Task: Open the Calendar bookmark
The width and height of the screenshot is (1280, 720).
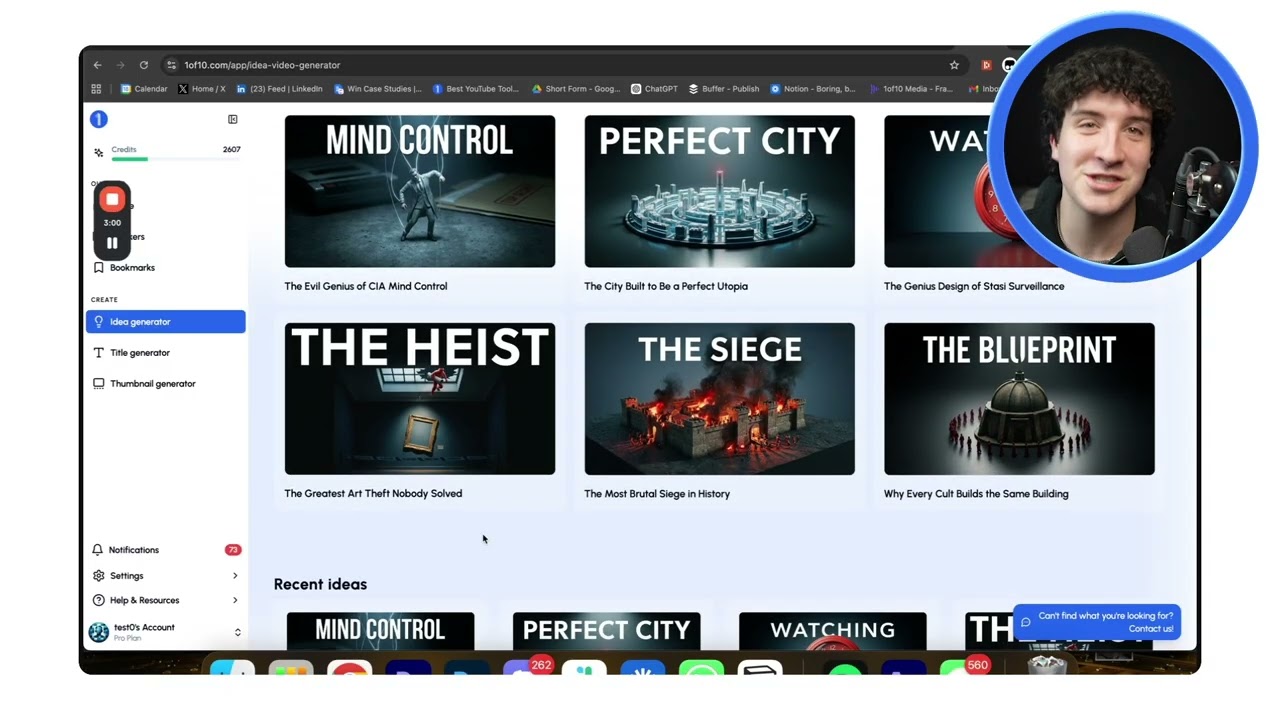Action: 144,89
